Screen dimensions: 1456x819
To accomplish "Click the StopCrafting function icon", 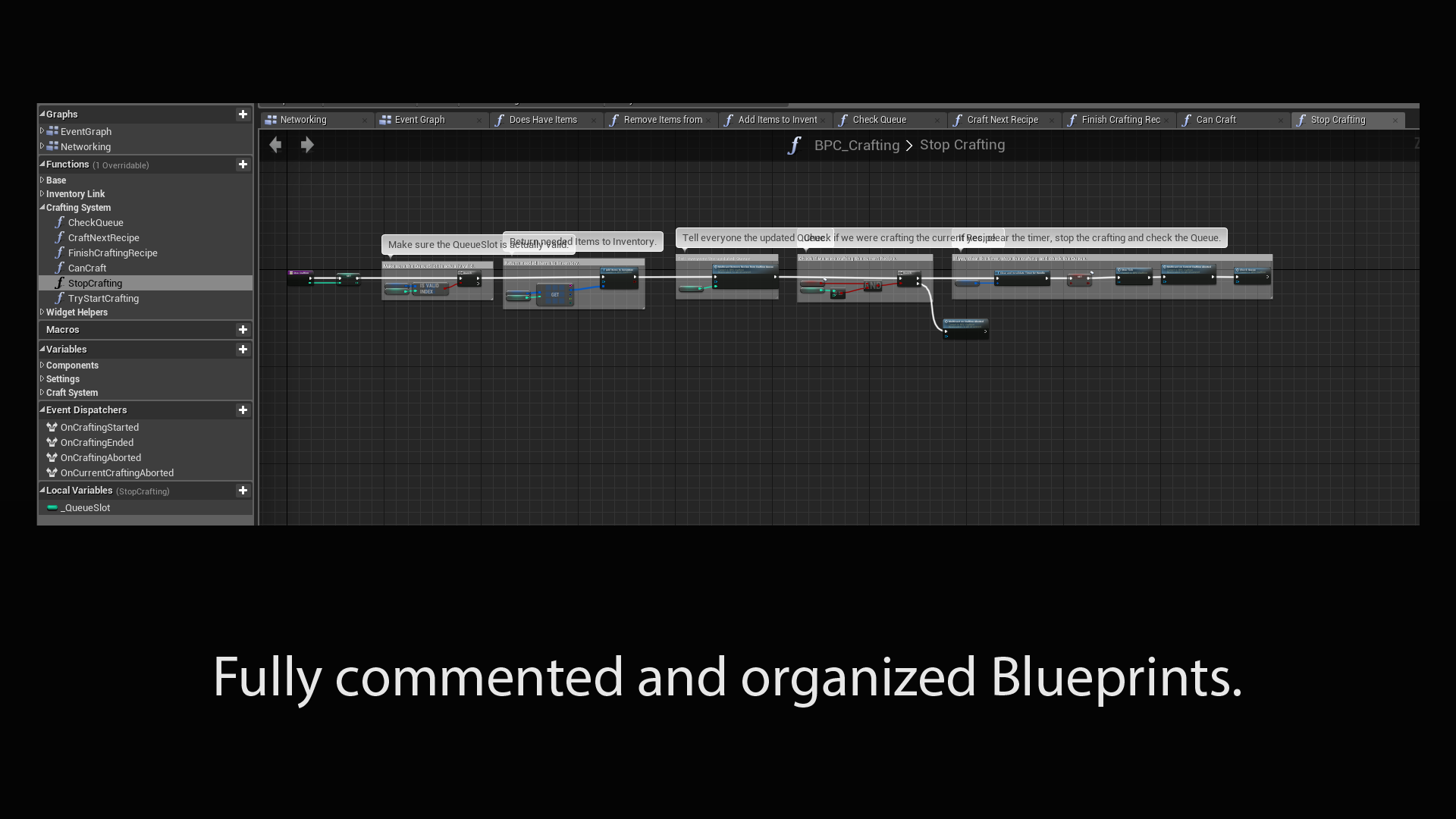I will coord(60,283).
